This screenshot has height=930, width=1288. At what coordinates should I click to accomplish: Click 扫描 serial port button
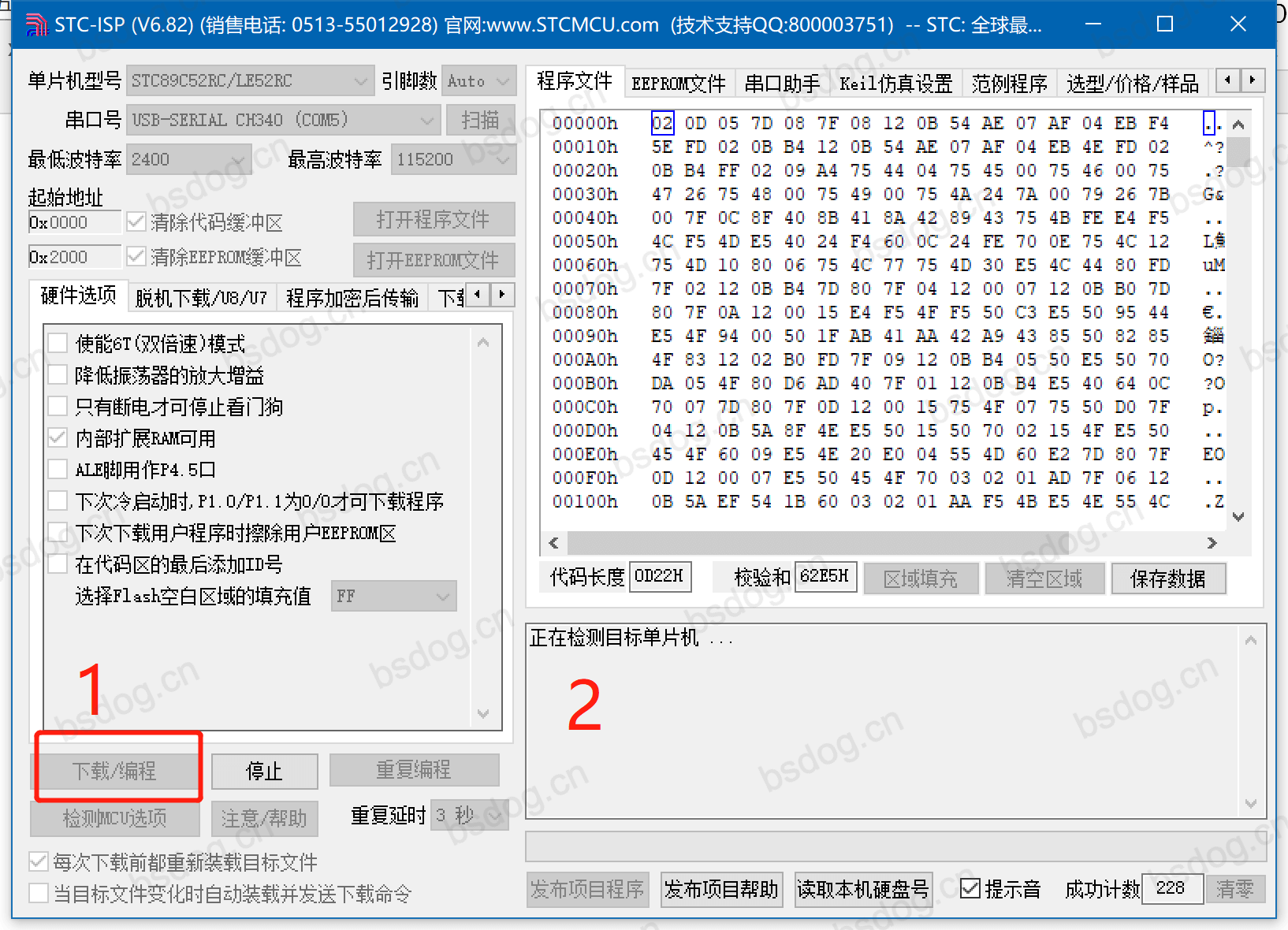click(x=481, y=120)
